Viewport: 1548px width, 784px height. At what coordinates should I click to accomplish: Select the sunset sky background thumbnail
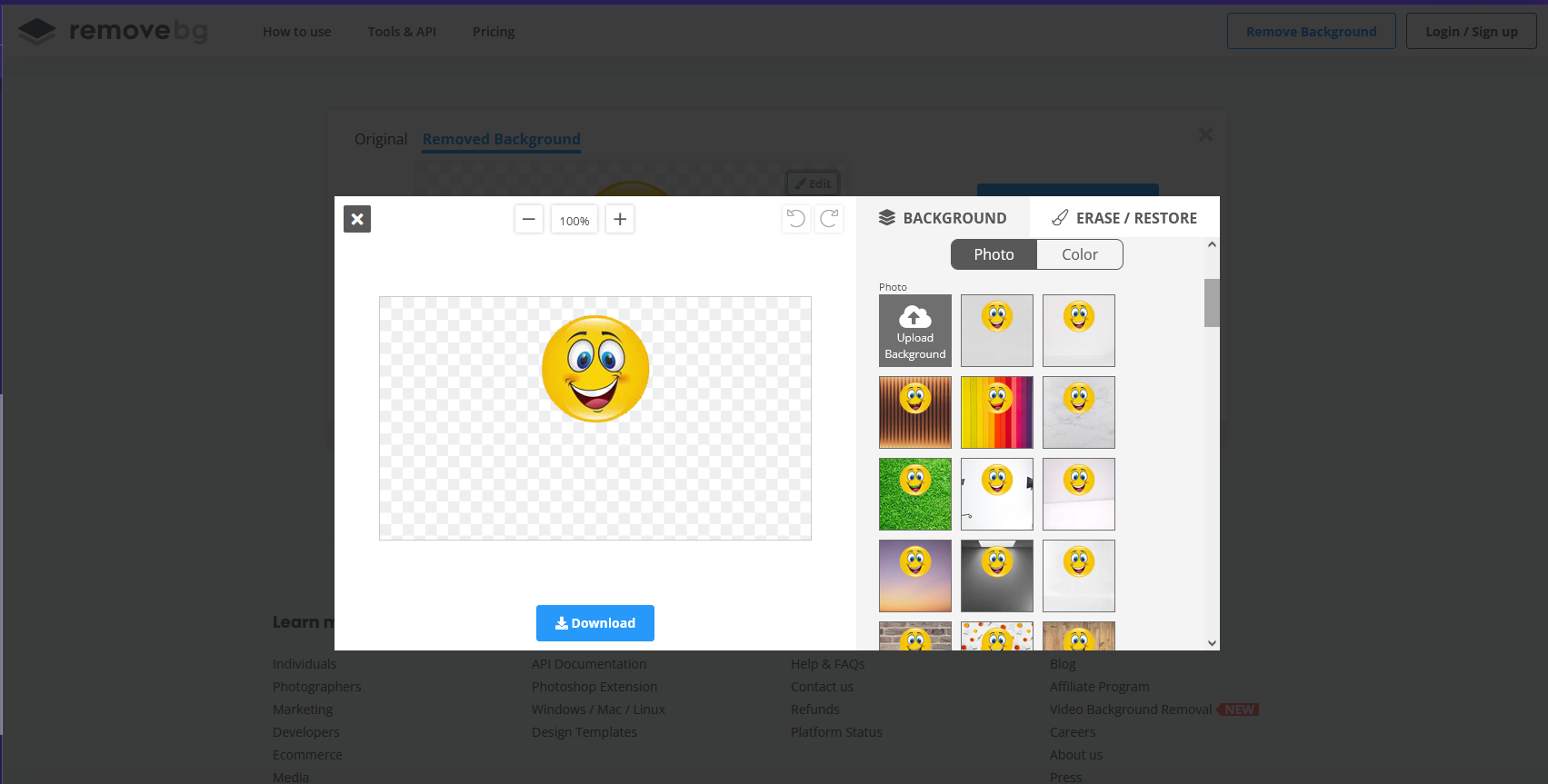(x=915, y=576)
